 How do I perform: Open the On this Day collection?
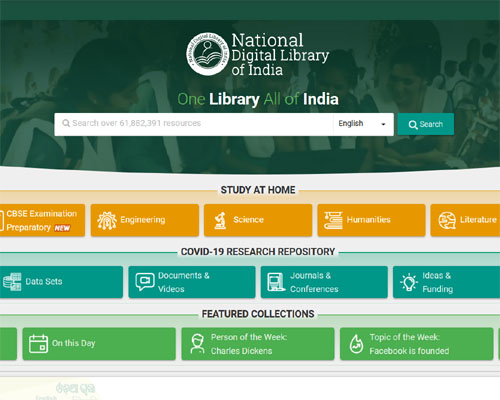(99, 344)
